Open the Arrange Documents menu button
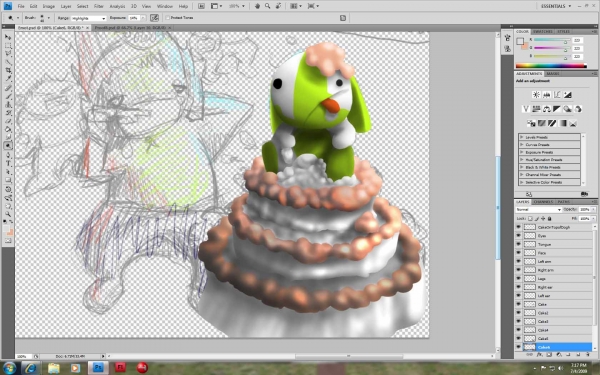Screen dimensions: 600x375 point(296,6)
